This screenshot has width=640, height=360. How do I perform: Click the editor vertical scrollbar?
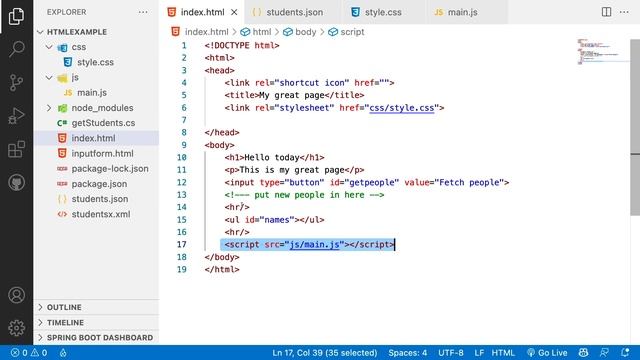pos(635,127)
